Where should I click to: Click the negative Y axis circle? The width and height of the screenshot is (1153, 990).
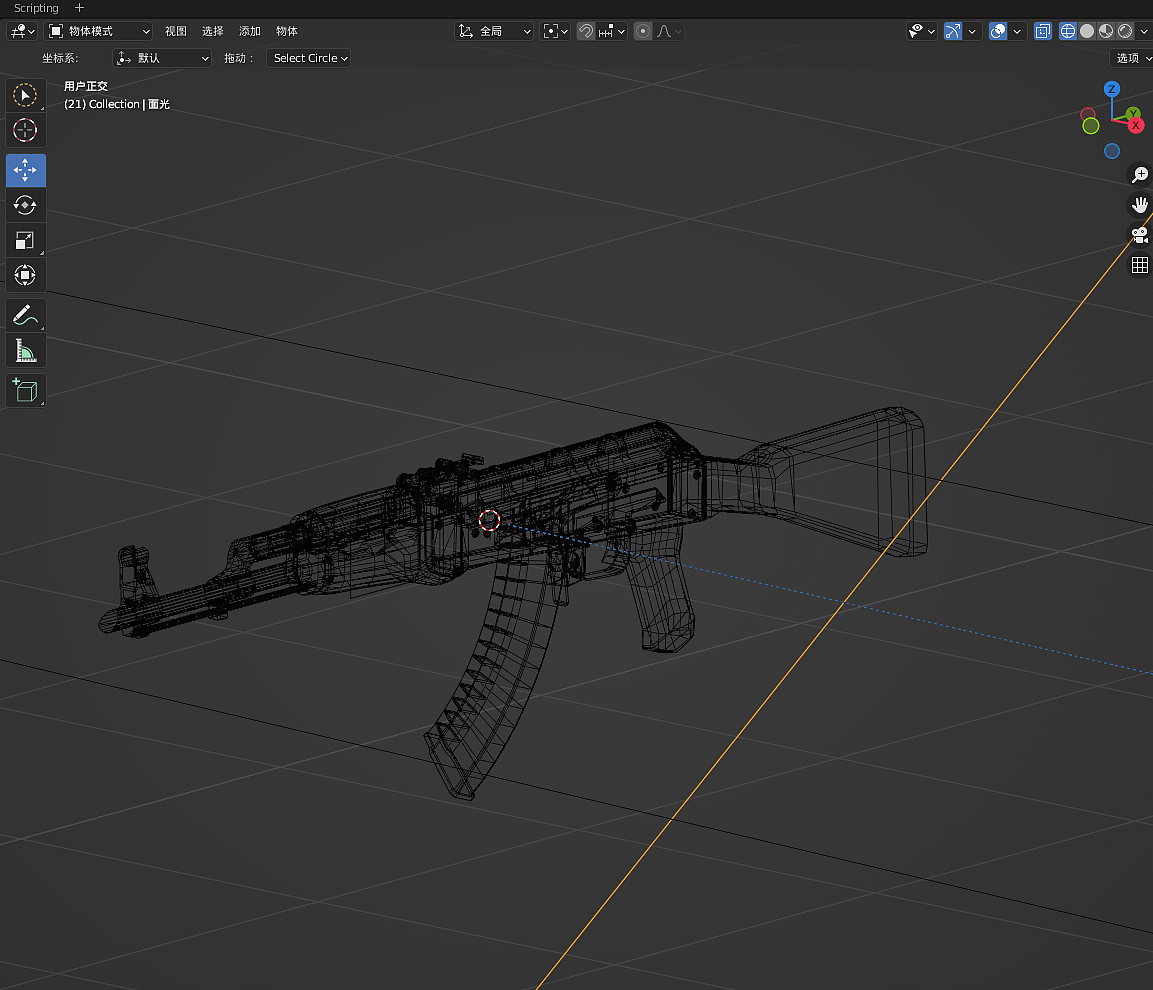coord(1090,126)
